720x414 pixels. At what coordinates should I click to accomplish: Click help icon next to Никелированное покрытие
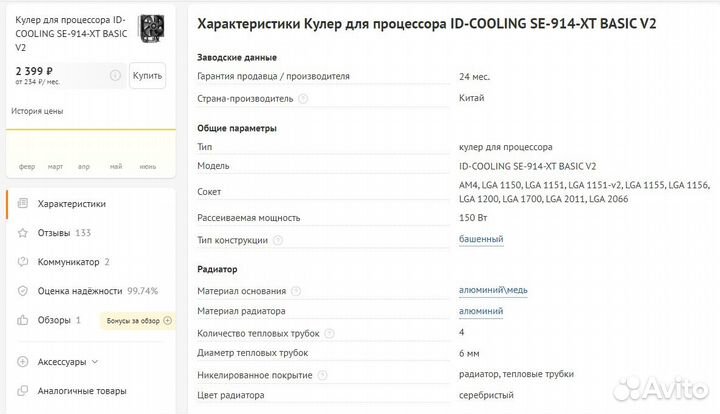click(x=322, y=375)
